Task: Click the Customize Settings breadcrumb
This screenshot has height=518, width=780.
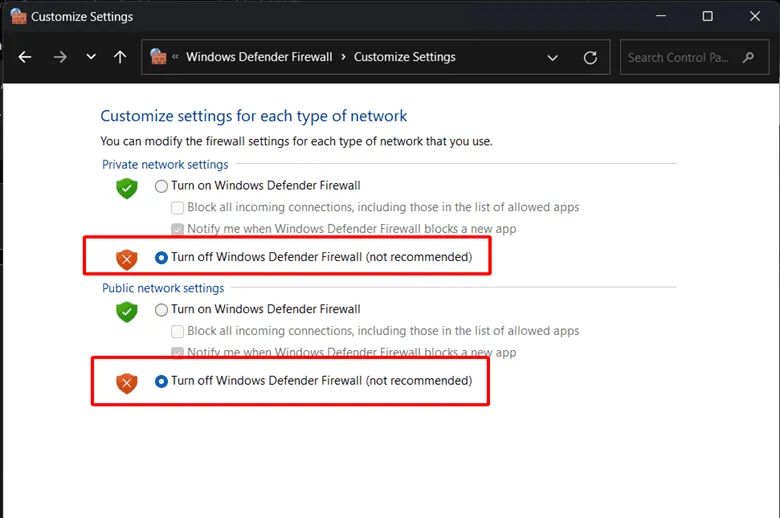Action: [x=404, y=57]
